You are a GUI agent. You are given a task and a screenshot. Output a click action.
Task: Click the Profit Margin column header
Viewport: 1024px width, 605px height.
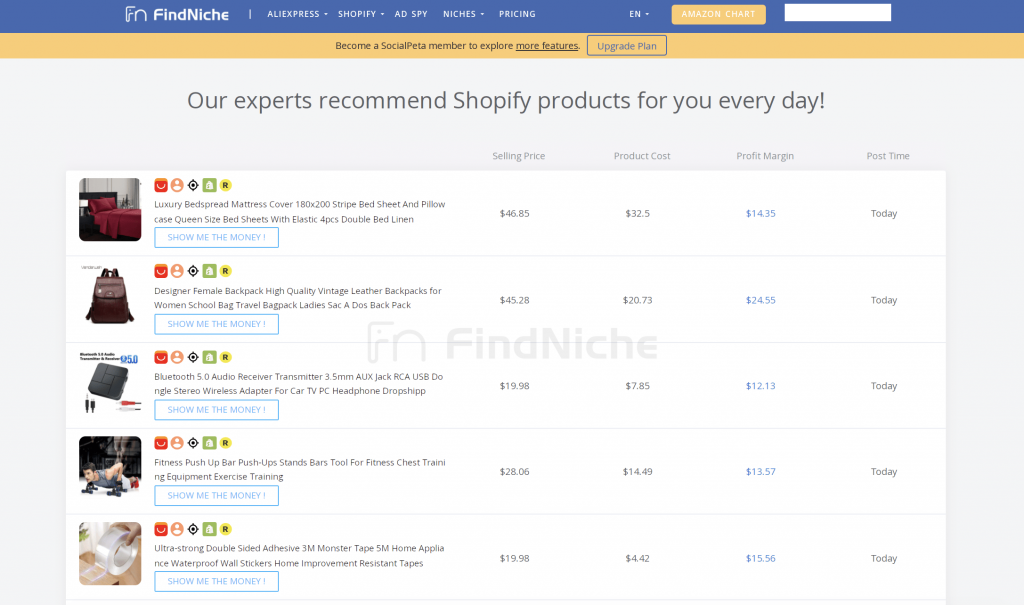pos(765,156)
